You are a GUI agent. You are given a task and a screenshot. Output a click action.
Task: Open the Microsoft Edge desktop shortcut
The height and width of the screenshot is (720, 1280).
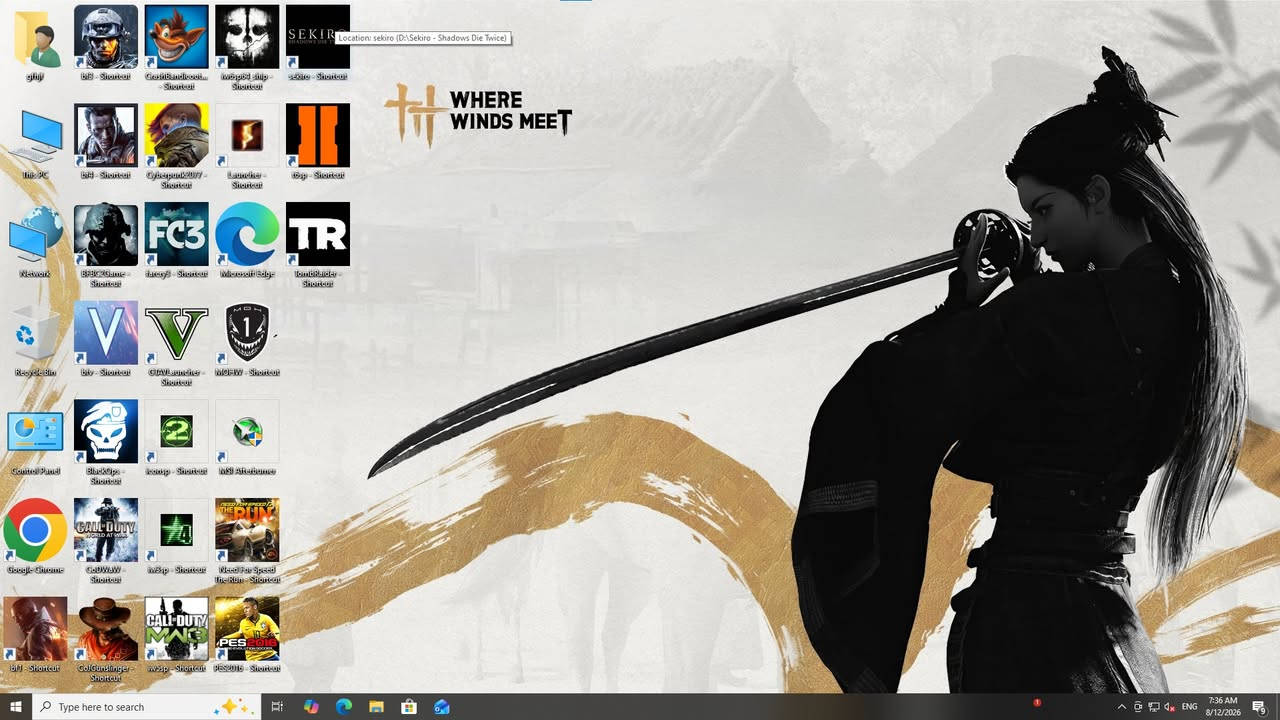[247, 235]
